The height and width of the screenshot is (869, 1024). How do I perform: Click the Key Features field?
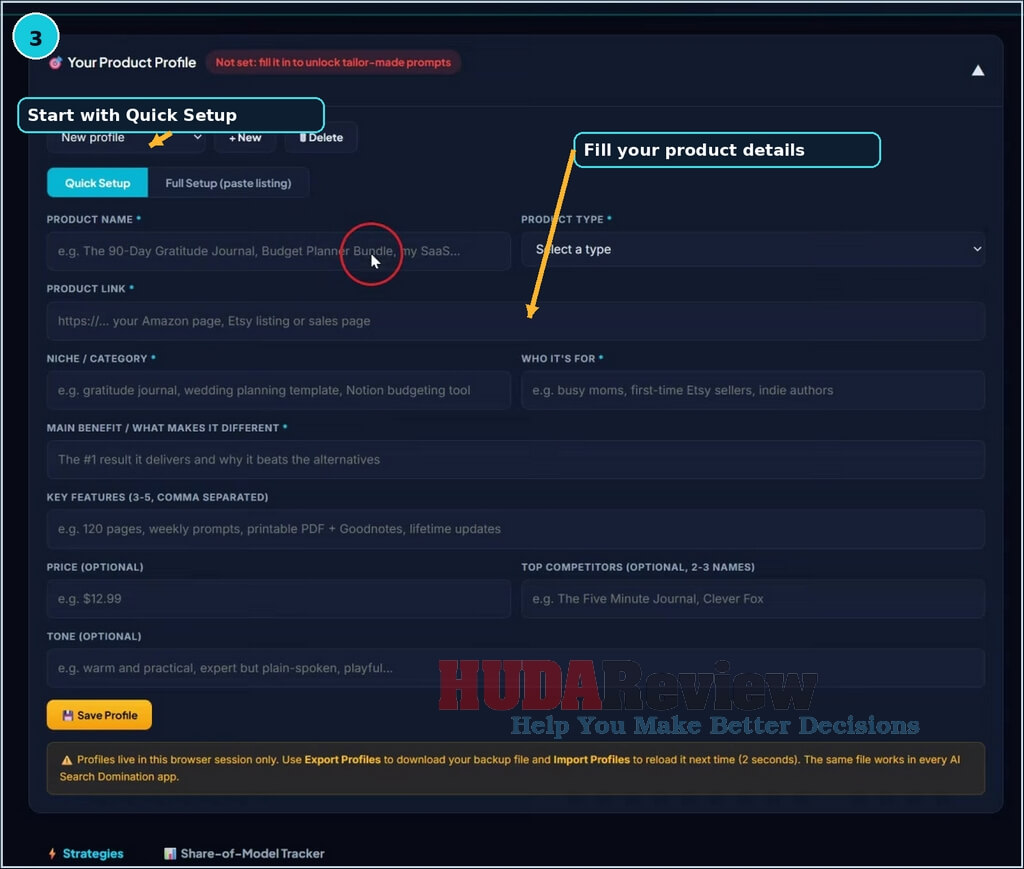[516, 529]
